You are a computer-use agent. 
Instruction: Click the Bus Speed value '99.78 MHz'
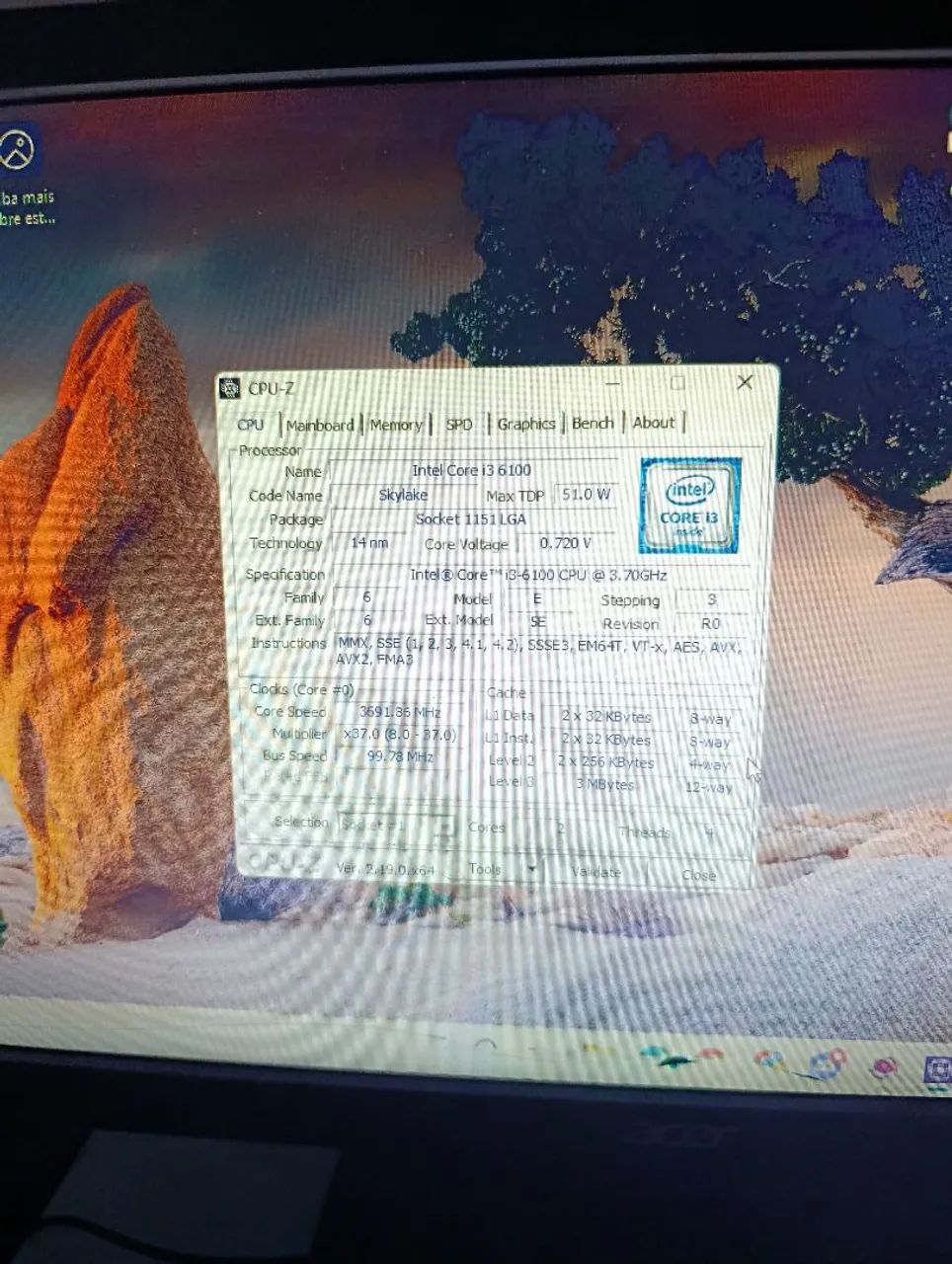[x=399, y=756]
